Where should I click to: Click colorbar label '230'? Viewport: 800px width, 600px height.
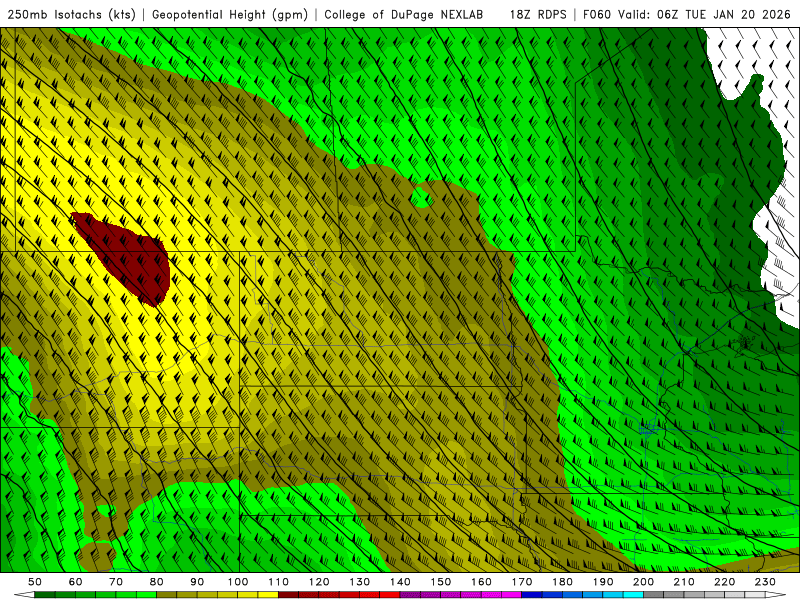765,582
